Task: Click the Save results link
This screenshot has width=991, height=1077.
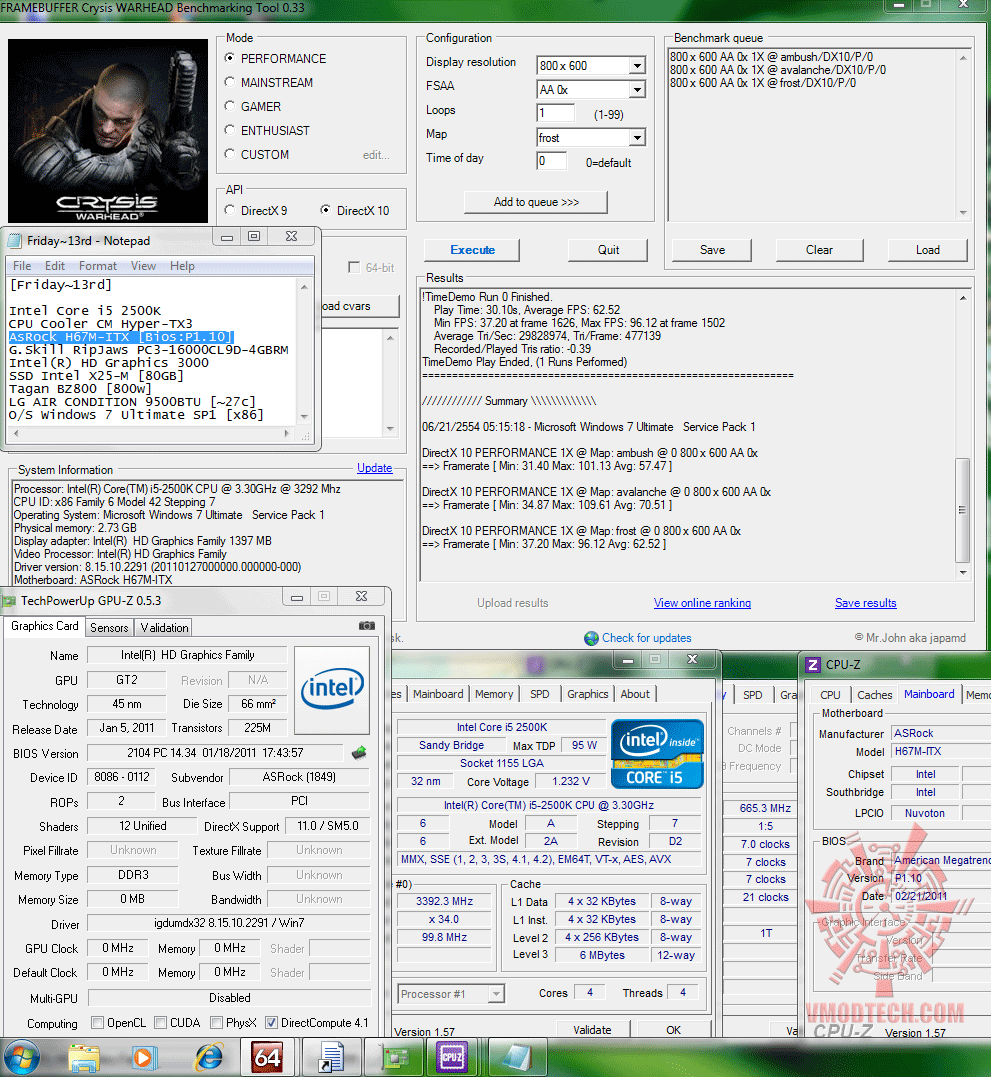Action: (x=865, y=603)
